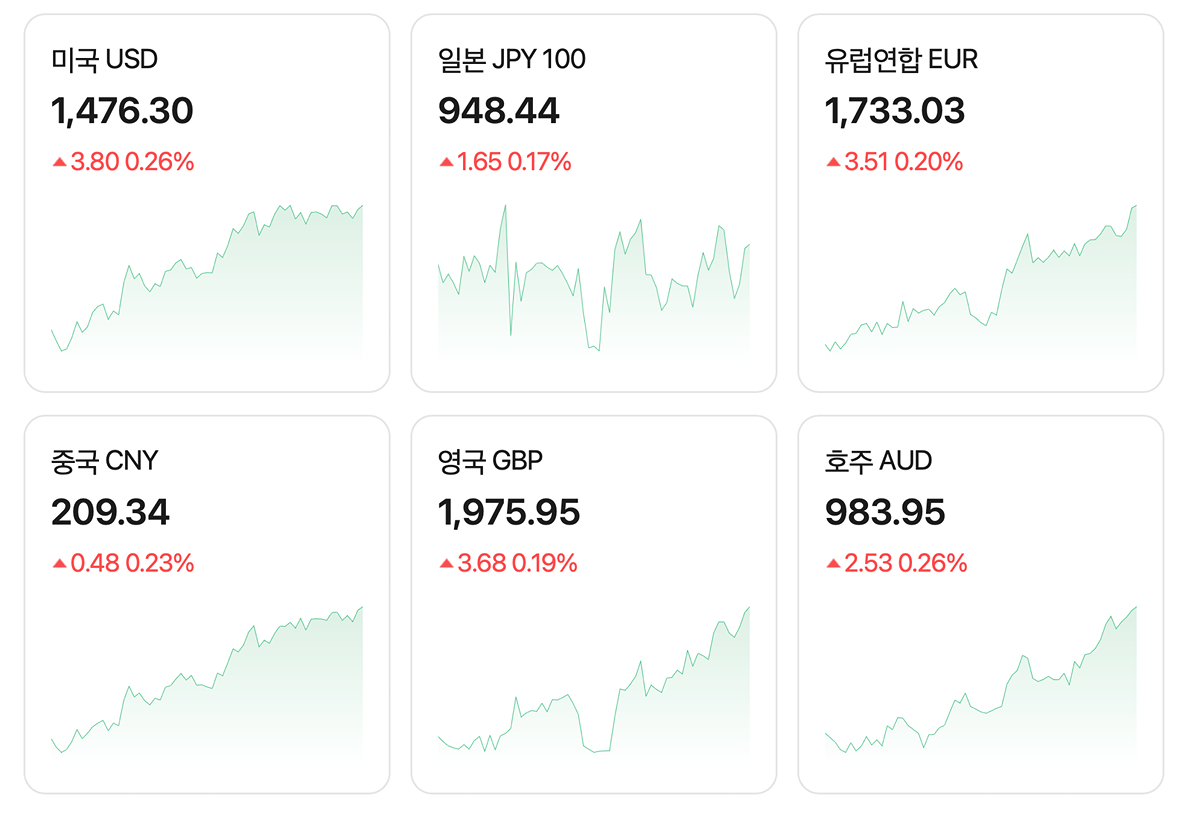Click the USD trend sparkline chart
Viewport: 1200px width, 821px height.
(207, 280)
